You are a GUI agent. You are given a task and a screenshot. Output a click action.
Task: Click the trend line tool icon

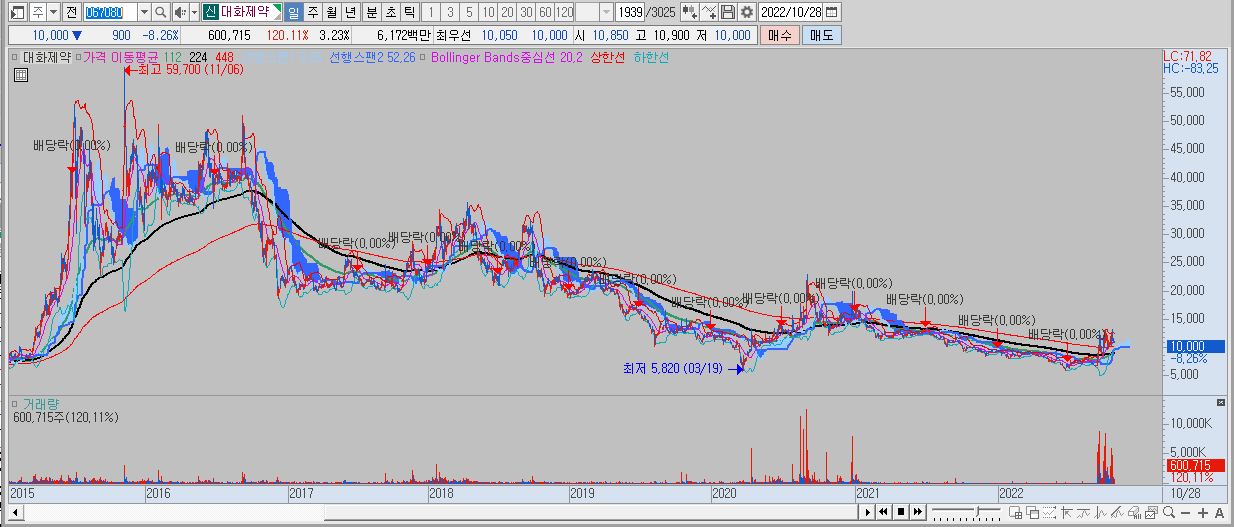coord(1083,513)
